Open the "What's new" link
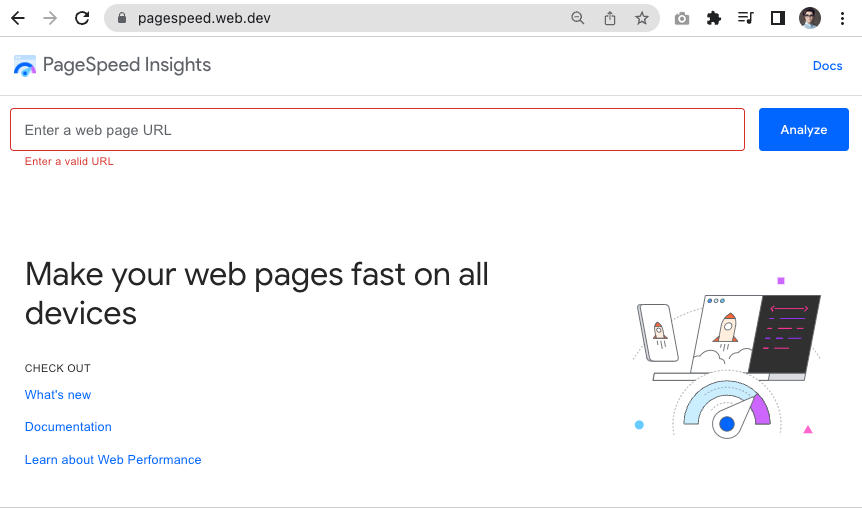Screen dimensions: 862x509 [x=58, y=395]
